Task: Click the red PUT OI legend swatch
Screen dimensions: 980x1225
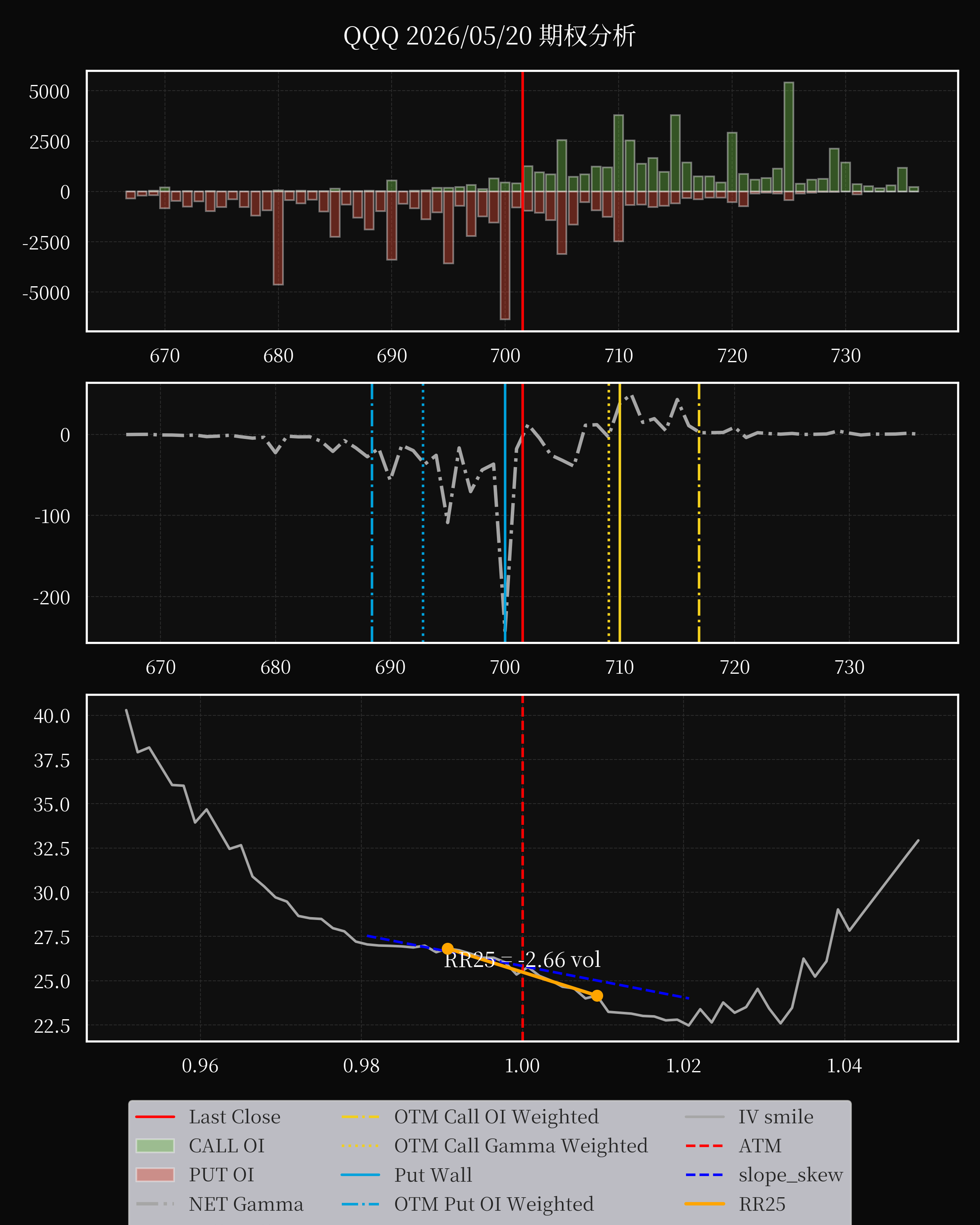Action: [x=155, y=1174]
